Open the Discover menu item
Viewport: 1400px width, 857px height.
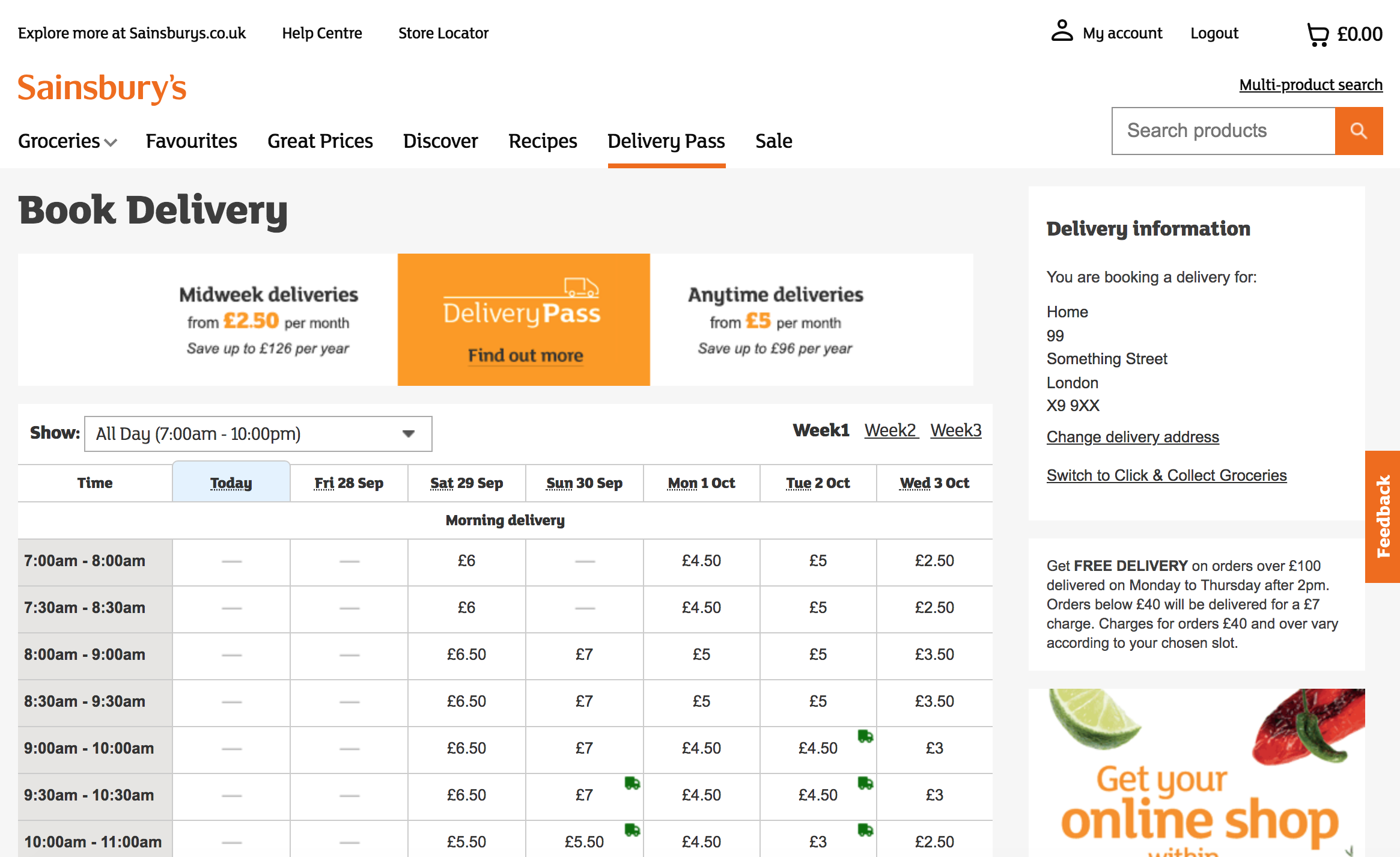click(x=440, y=141)
